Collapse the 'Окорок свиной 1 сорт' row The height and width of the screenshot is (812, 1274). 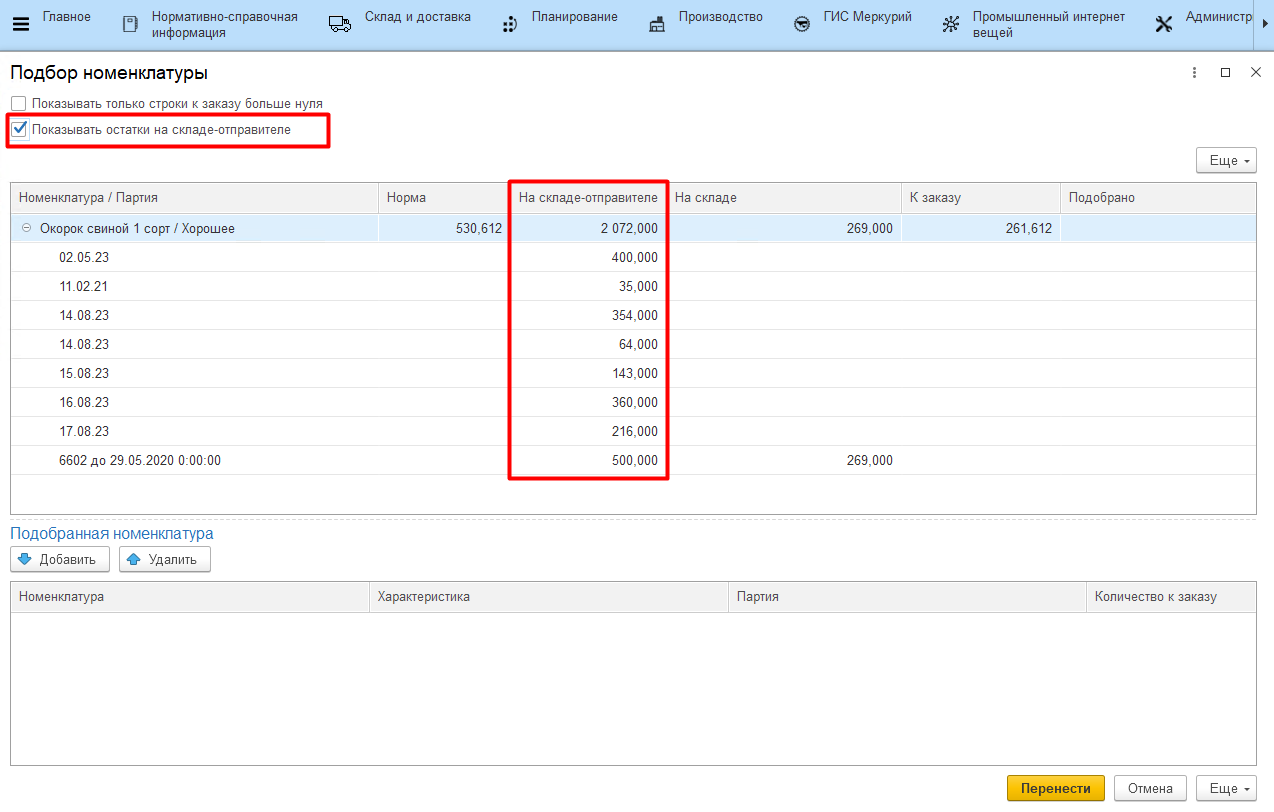click(26, 228)
